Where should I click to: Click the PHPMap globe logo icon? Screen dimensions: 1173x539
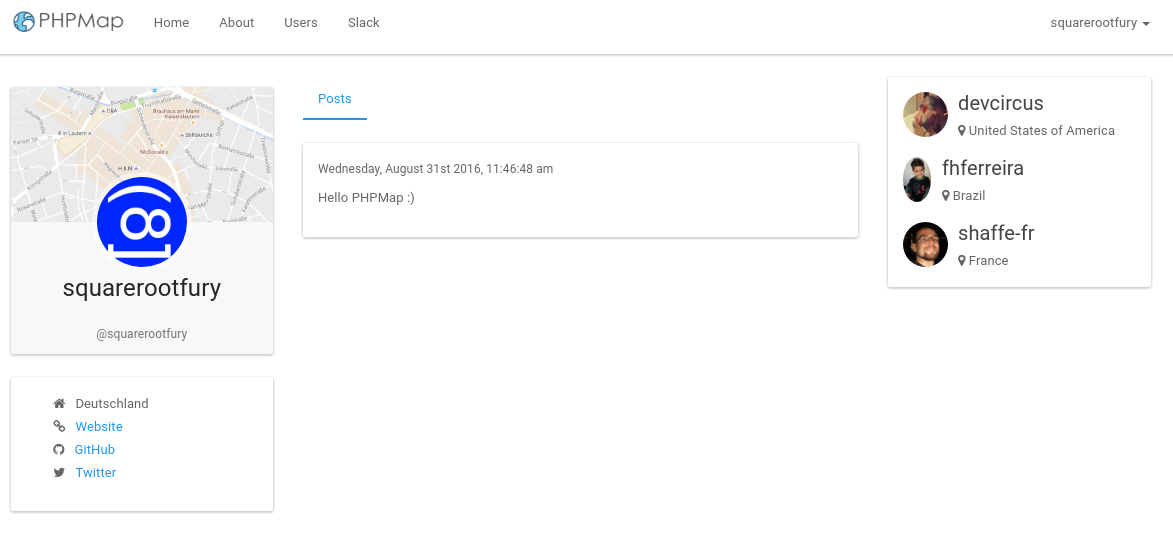point(24,22)
